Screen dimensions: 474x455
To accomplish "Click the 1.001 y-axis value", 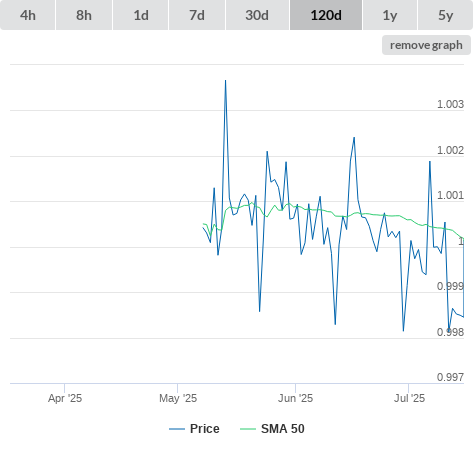I will tap(450, 195).
